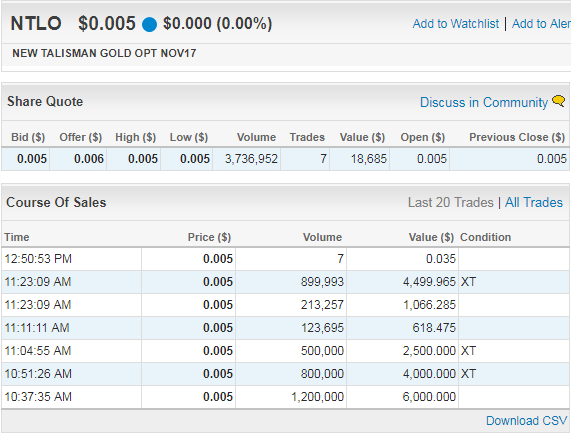Click the 800,000 trade volume
This screenshot has width=571, height=433.
tap(322, 374)
